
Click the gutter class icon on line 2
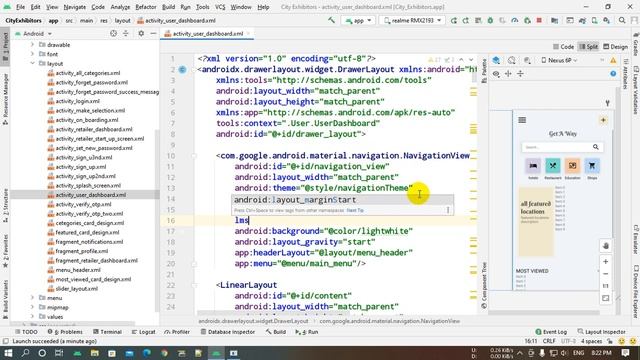point(182,70)
